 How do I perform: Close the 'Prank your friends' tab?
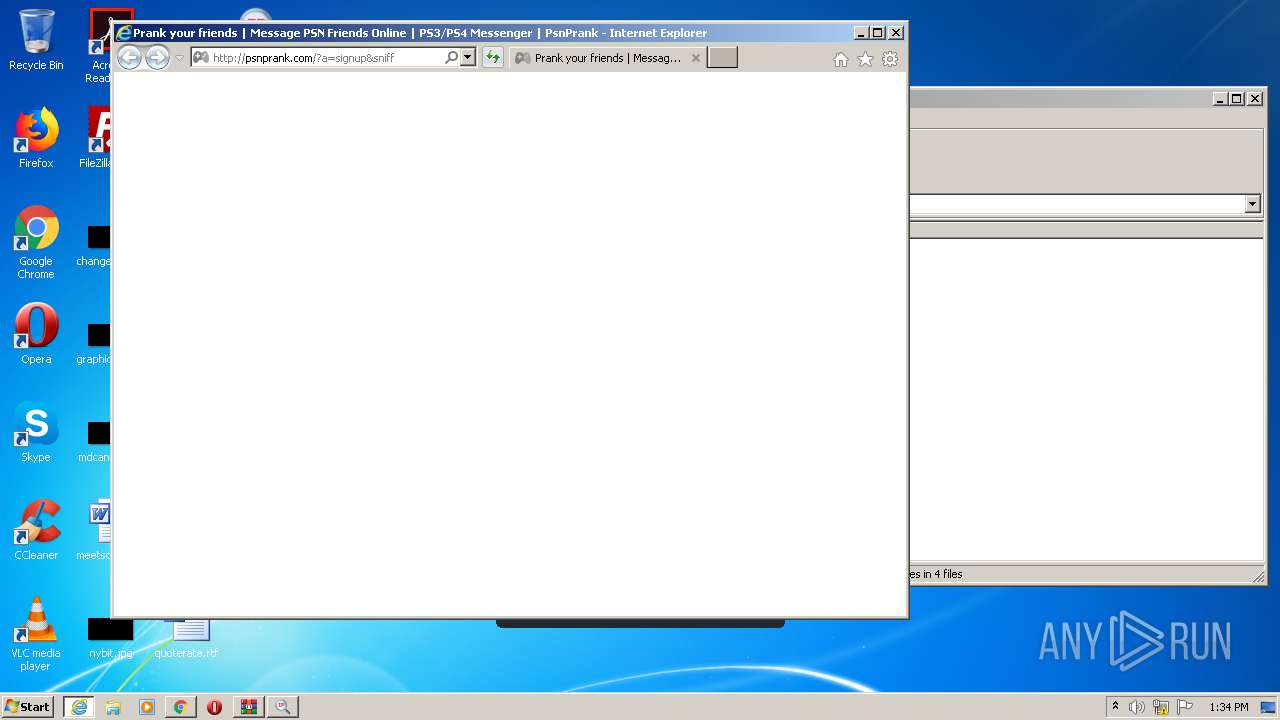point(696,58)
